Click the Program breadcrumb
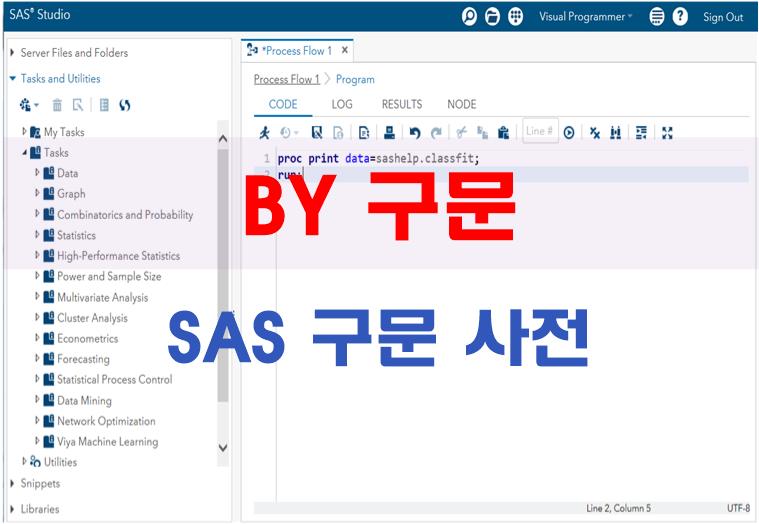 pos(355,79)
